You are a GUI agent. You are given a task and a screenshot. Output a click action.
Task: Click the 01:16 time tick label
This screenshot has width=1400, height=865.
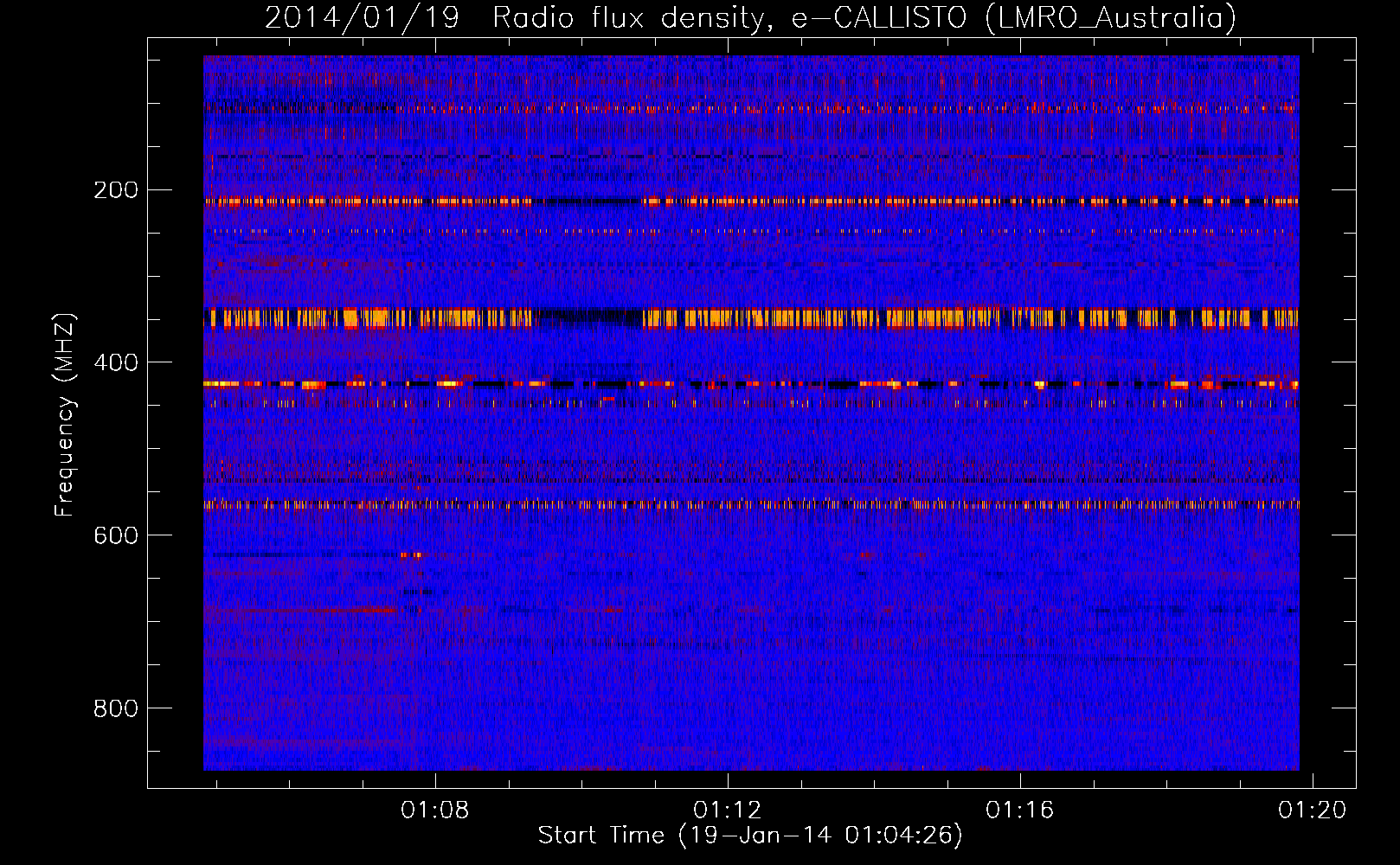(1020, 811)
